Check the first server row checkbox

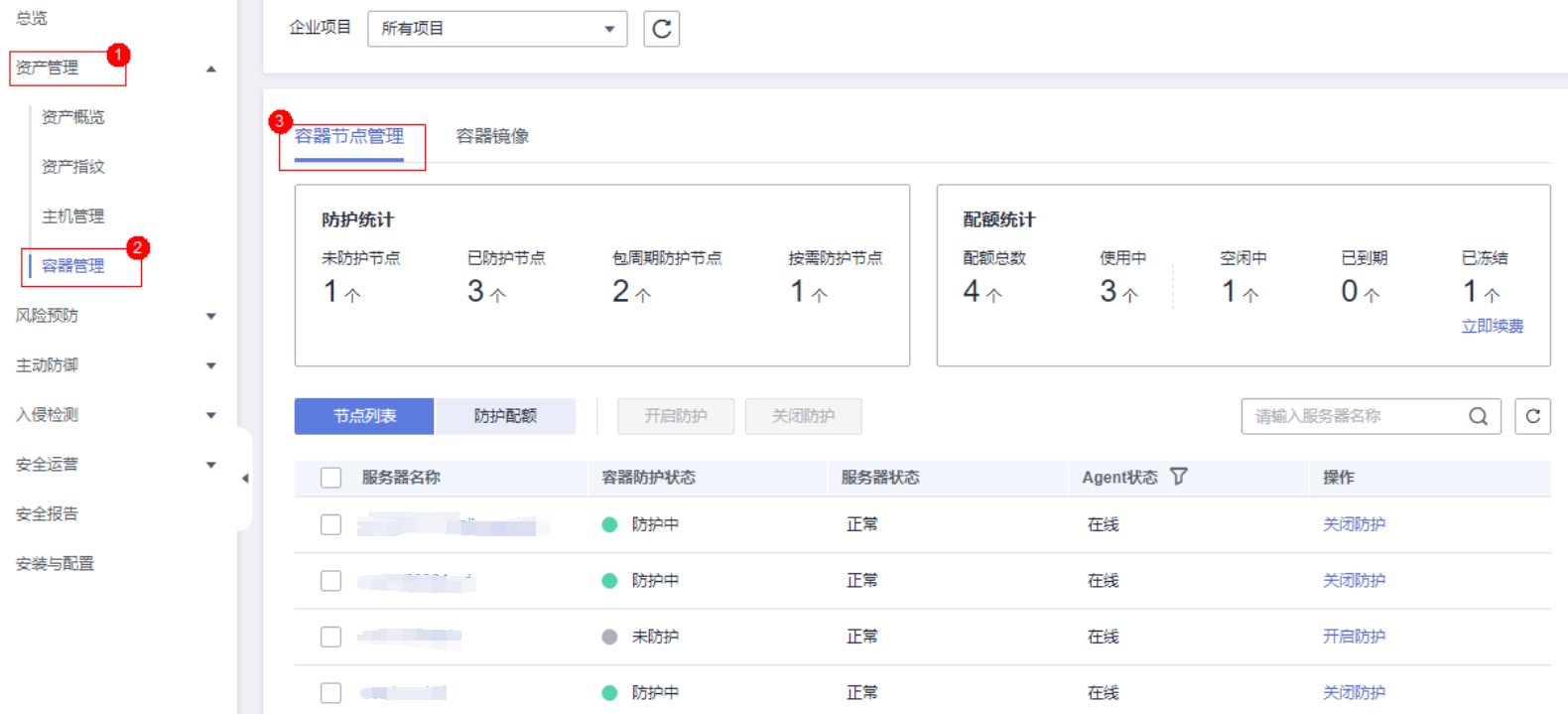pos(330,524)
